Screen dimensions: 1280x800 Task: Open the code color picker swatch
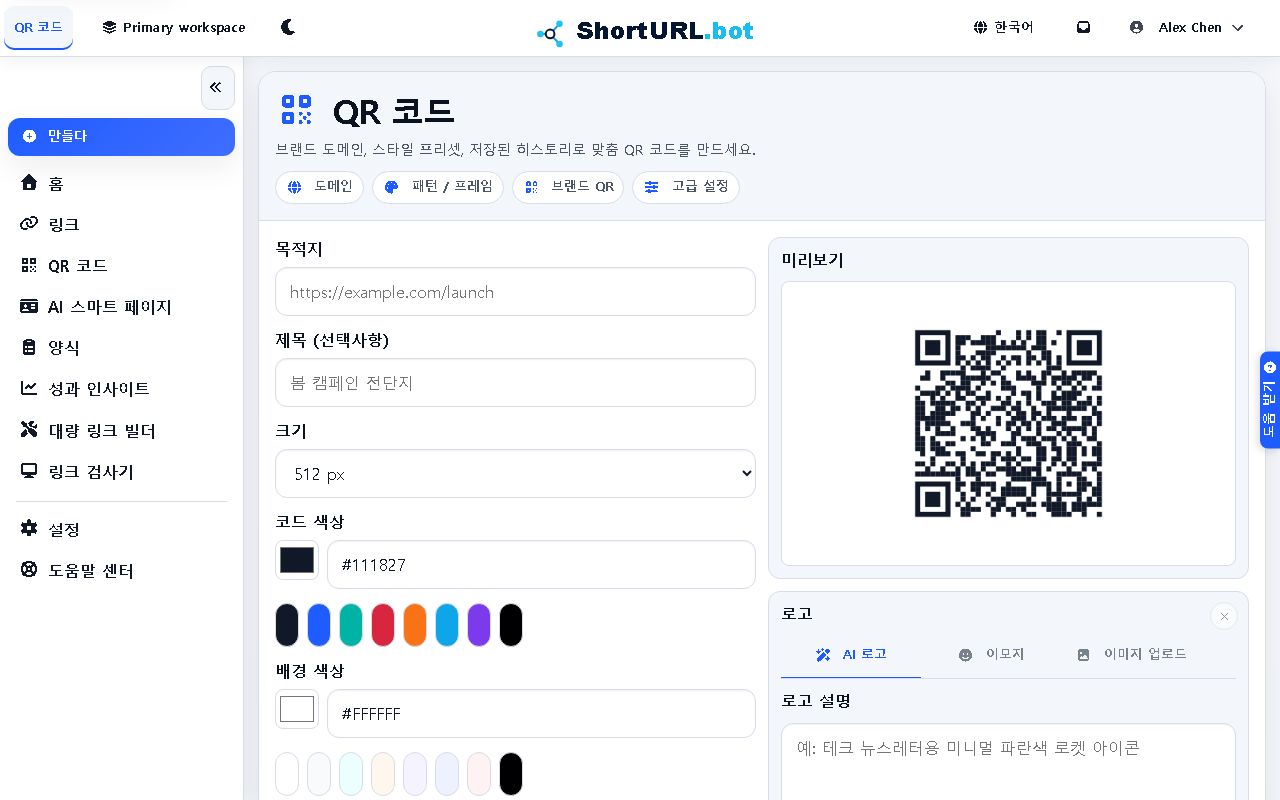tap(297, 560)
